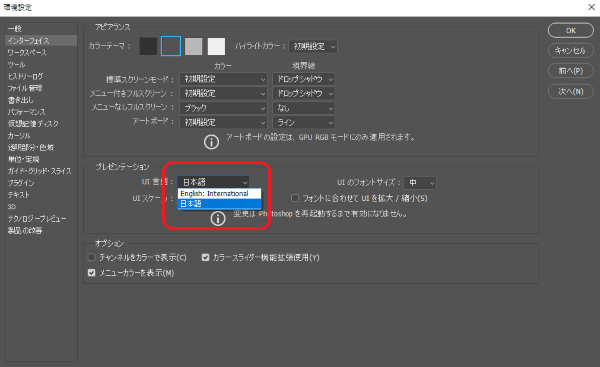This screenshot has height=367, width=600.
Task: Select ヒストリーログ in the category list
Action: 41,76
